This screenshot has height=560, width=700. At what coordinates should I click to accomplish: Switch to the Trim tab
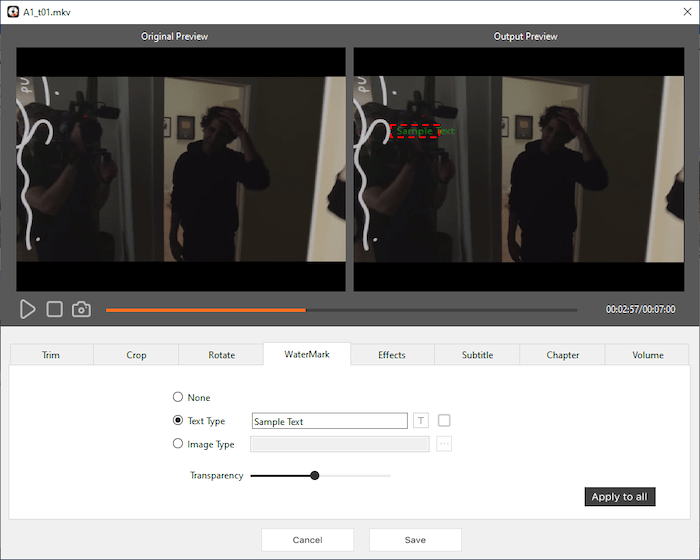pos(51,355)
